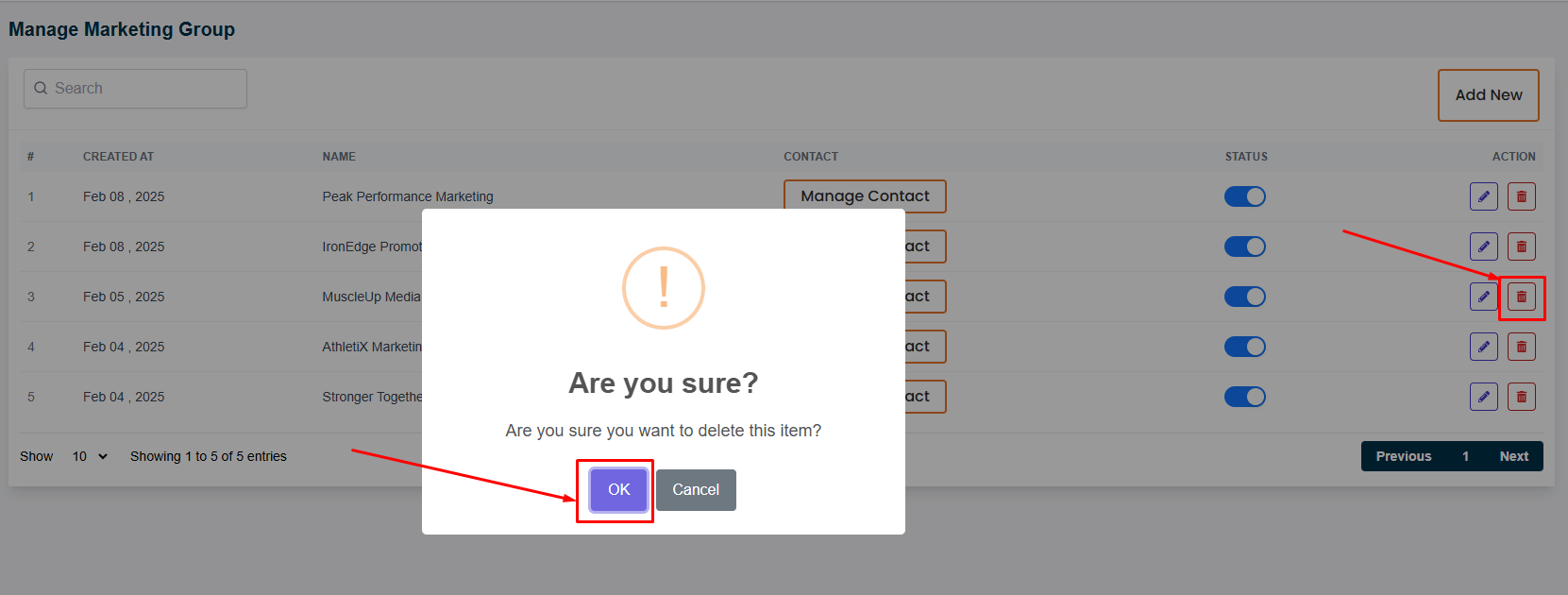Open edit for MuscleUp Media group

pyautogui.click(x=1483, y=297)
